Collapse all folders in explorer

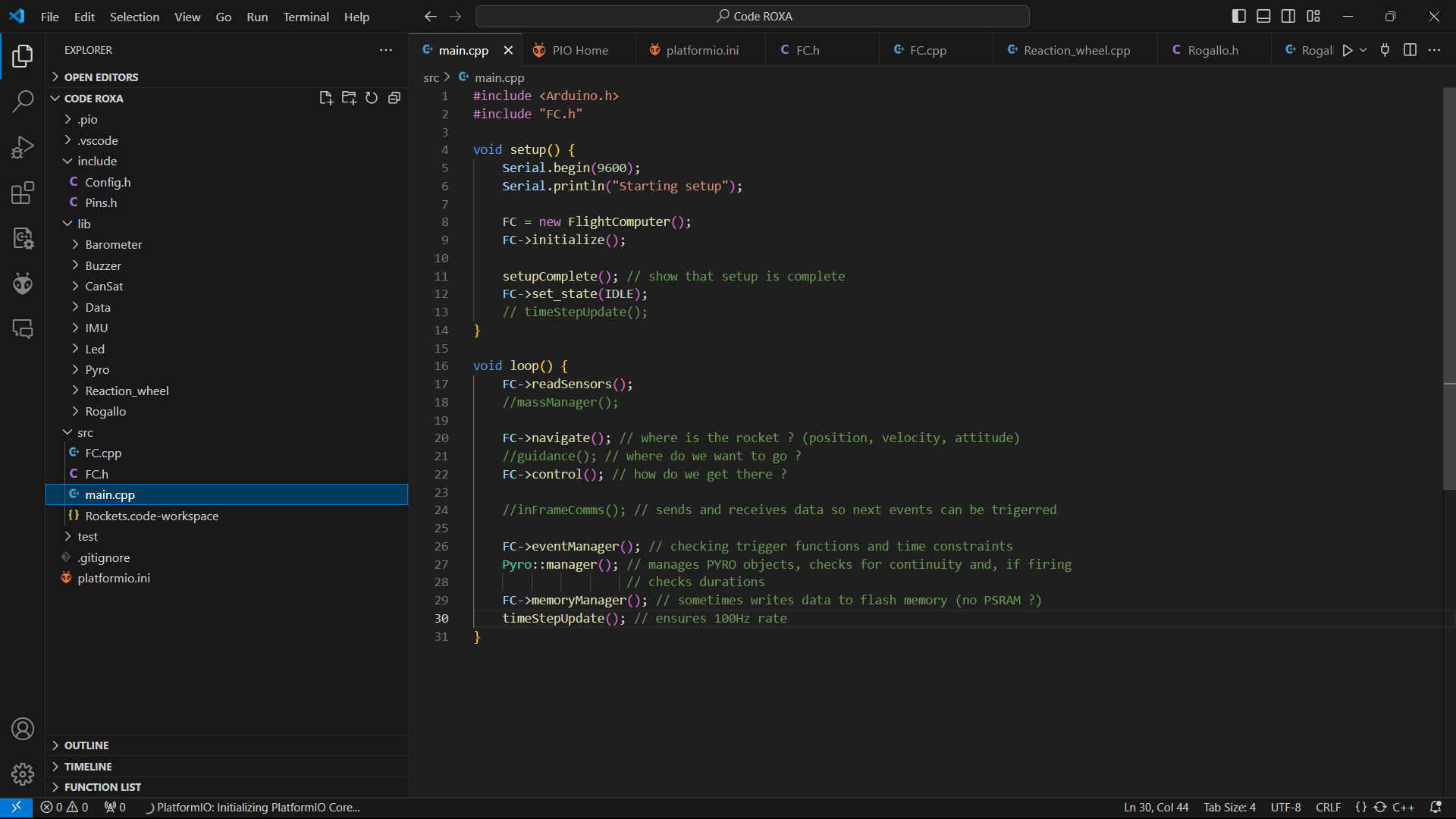click(x=394, y=98)
